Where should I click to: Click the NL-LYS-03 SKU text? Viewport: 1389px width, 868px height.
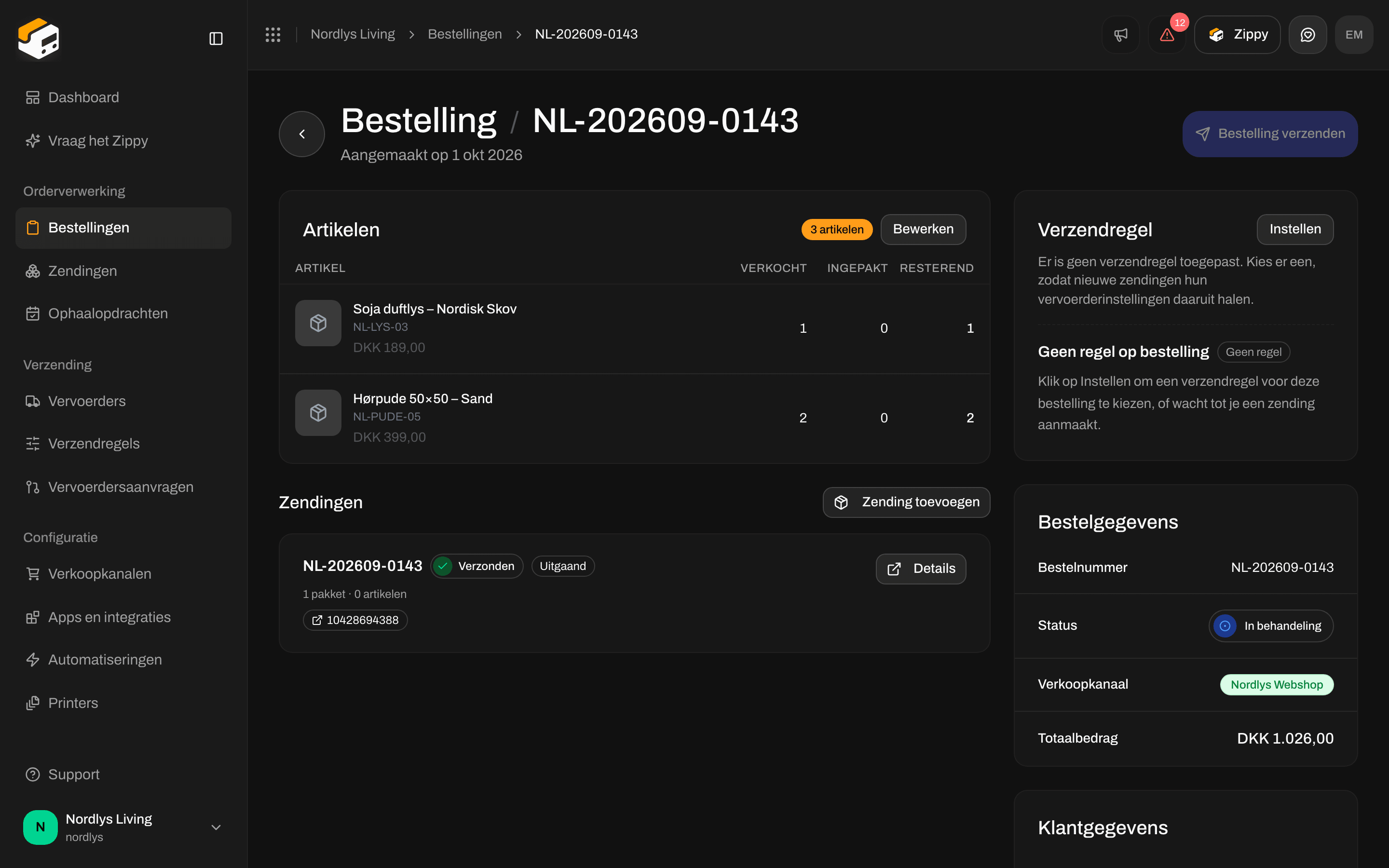click(380, 327)
